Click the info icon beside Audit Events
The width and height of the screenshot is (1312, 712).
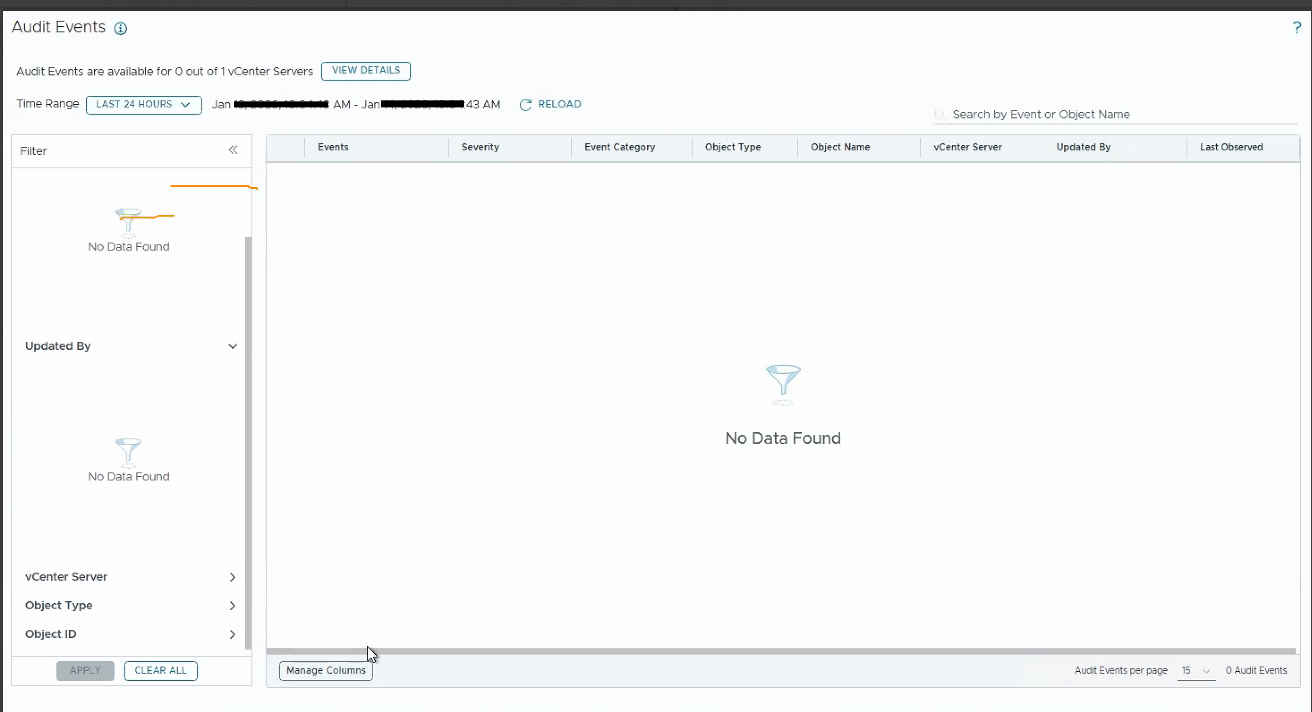click(x=121, y=29)
